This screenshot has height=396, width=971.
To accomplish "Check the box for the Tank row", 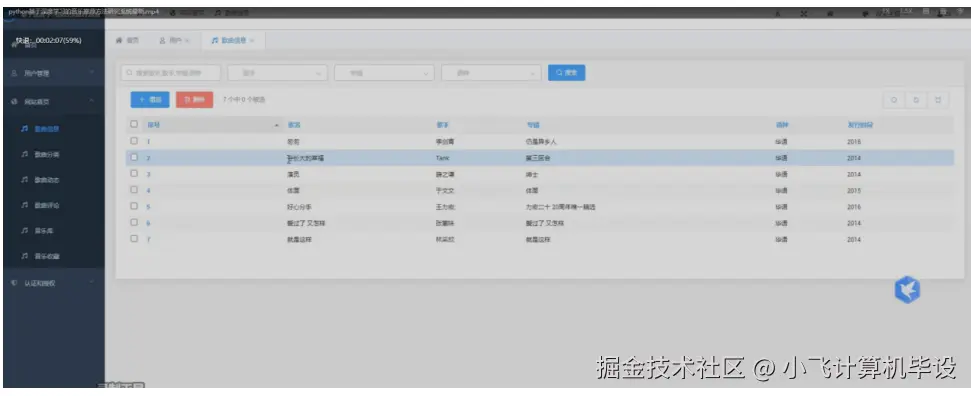I will point(134,157).
